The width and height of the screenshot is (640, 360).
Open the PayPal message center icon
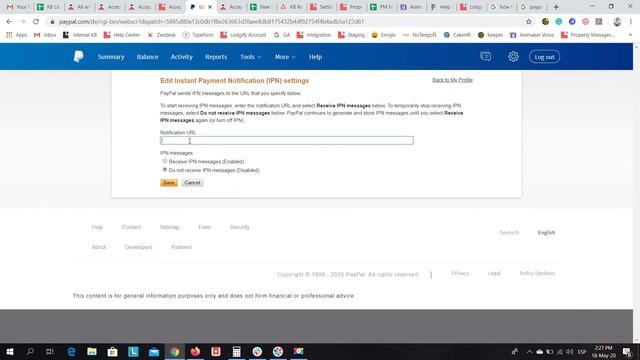tap(485, 56)
